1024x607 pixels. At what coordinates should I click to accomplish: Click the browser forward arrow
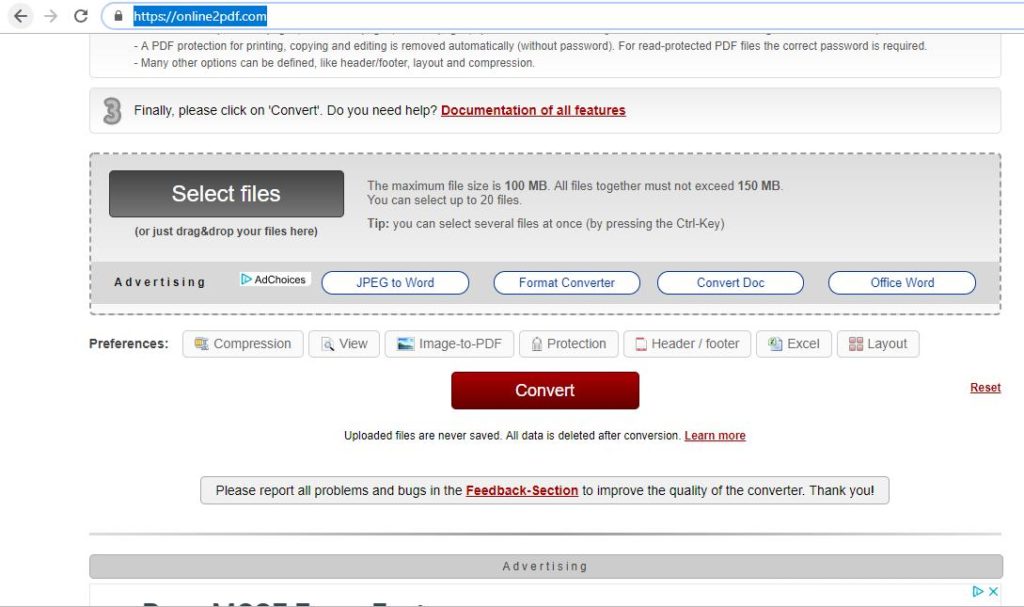pyautogui.click(x=51, y=16)
